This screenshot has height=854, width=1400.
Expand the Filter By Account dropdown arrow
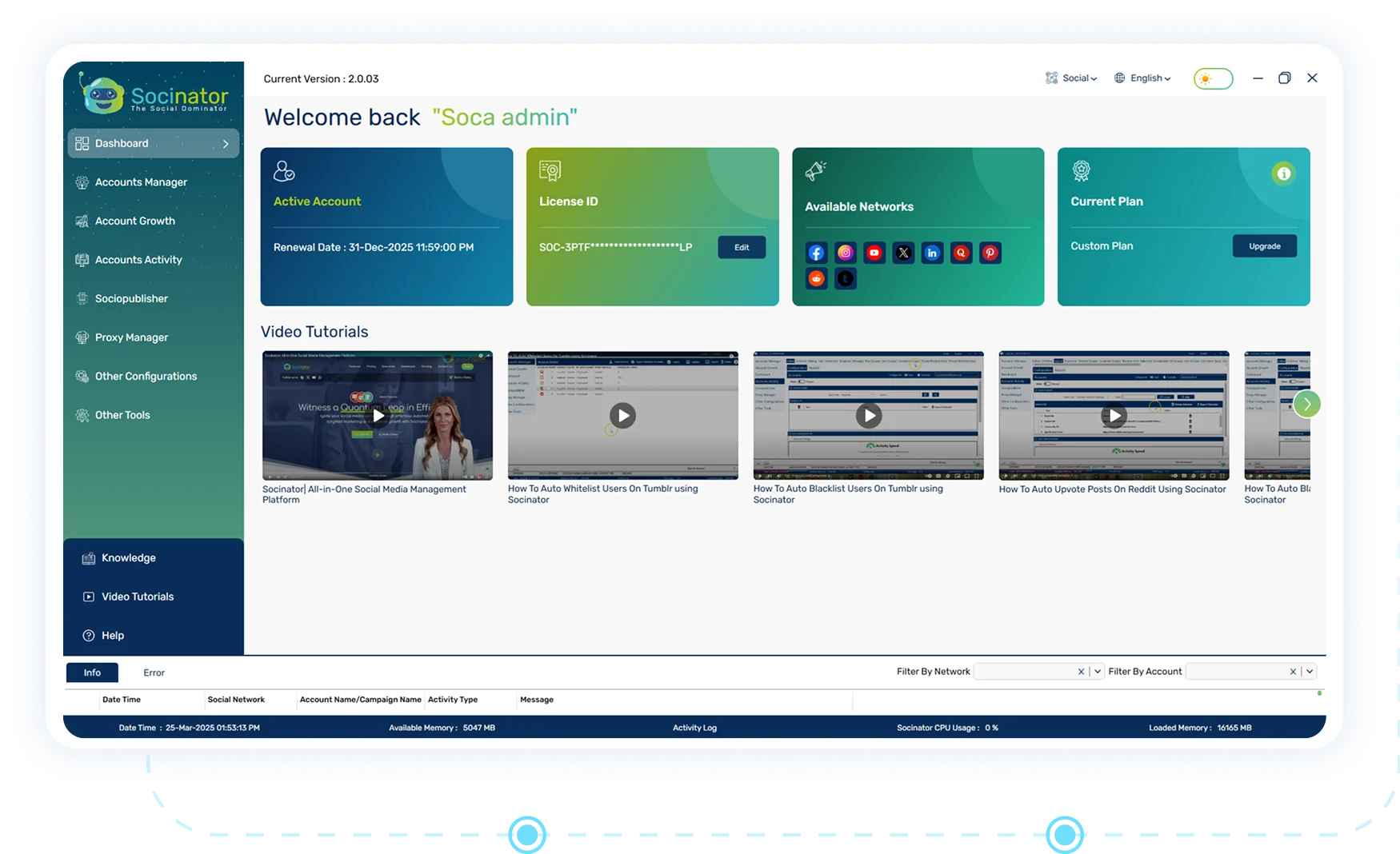[1310, 672]
